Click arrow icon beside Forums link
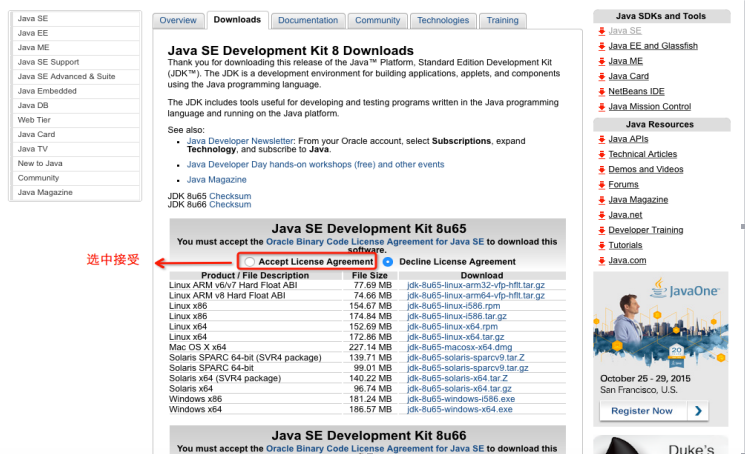 (x=602, y=185)
